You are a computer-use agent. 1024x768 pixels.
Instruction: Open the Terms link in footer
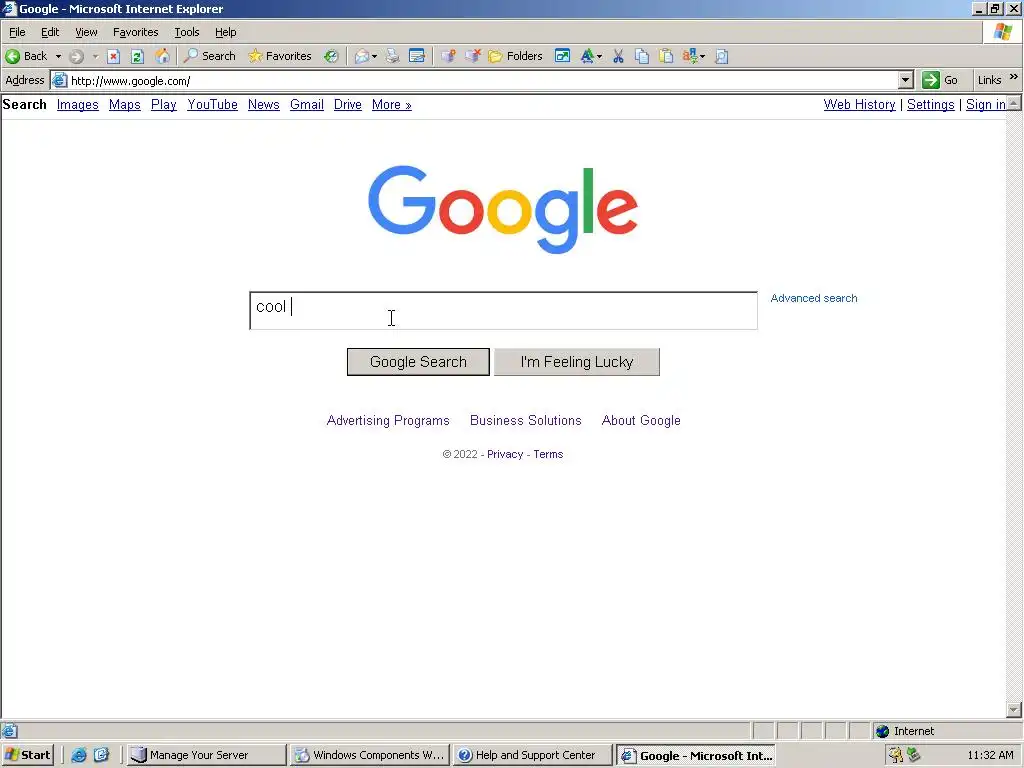[548, 455]
